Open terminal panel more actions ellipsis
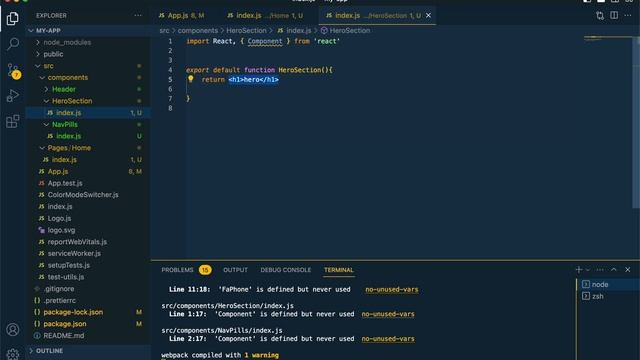Viewport: 640px width, 360px height. tap(600, 270)
